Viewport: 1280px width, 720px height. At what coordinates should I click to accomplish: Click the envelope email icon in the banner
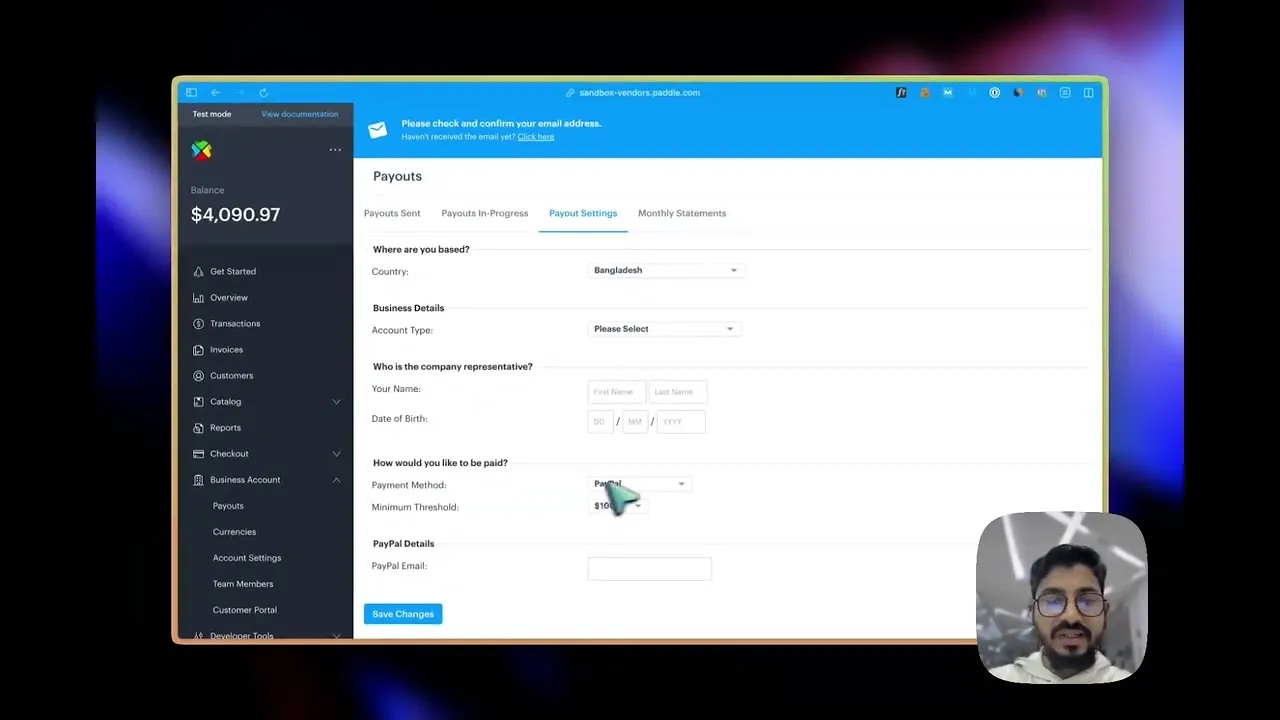(378, 130)
